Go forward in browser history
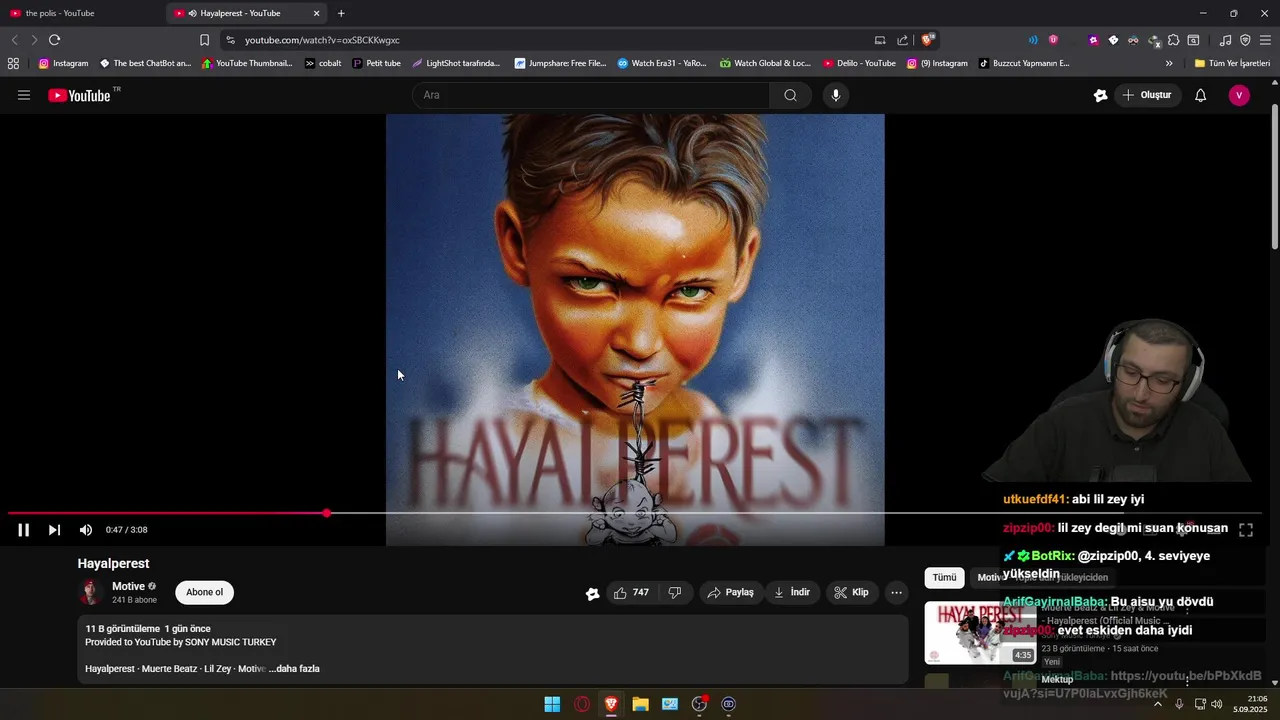1280x720 pixels. [34, 40]
